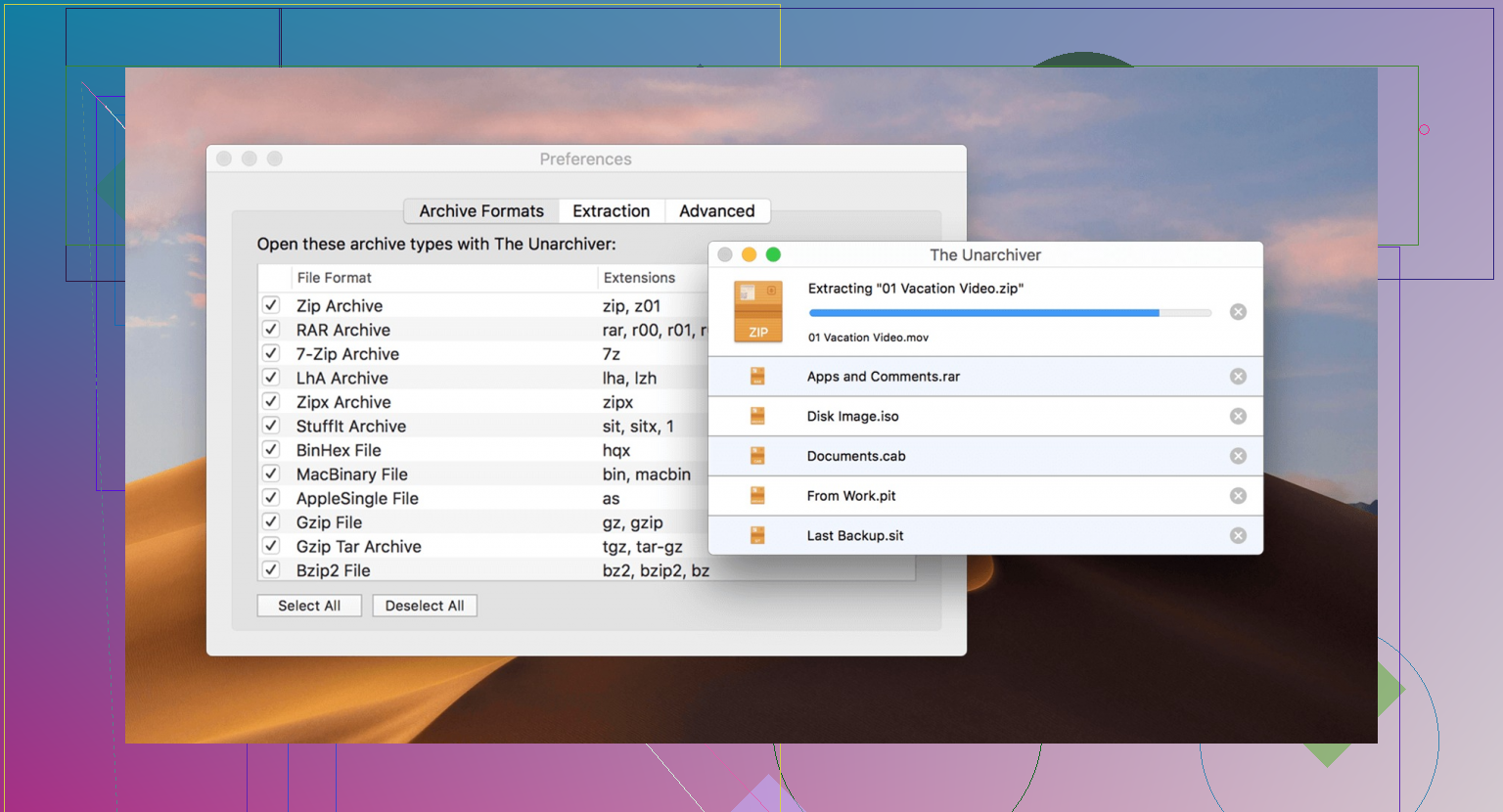This screenshot has height=812, width=1503.
Task: Select the MacBinary File row label
Action: click(x=352, y=474)
